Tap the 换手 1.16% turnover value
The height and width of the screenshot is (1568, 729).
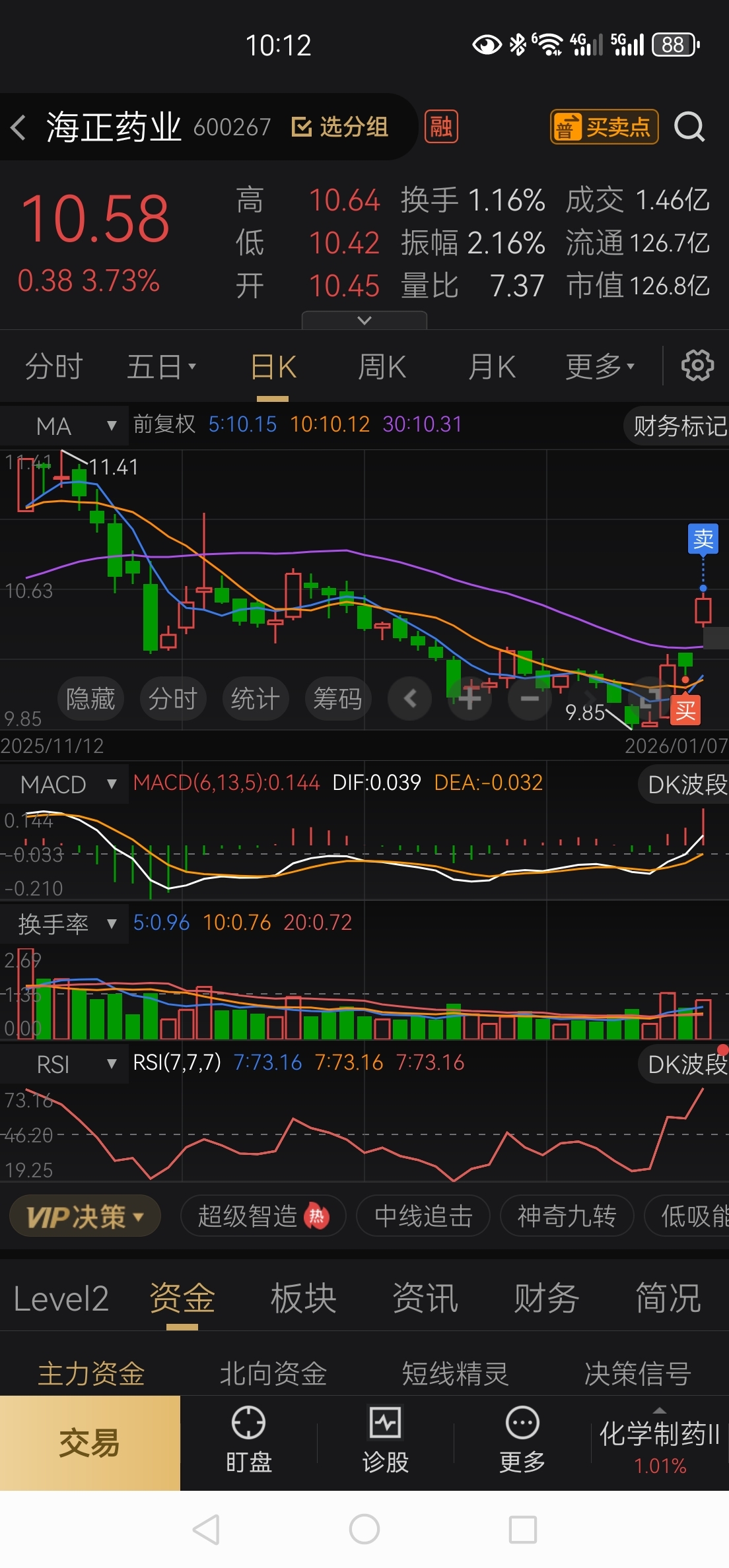[x=473, y=200]
